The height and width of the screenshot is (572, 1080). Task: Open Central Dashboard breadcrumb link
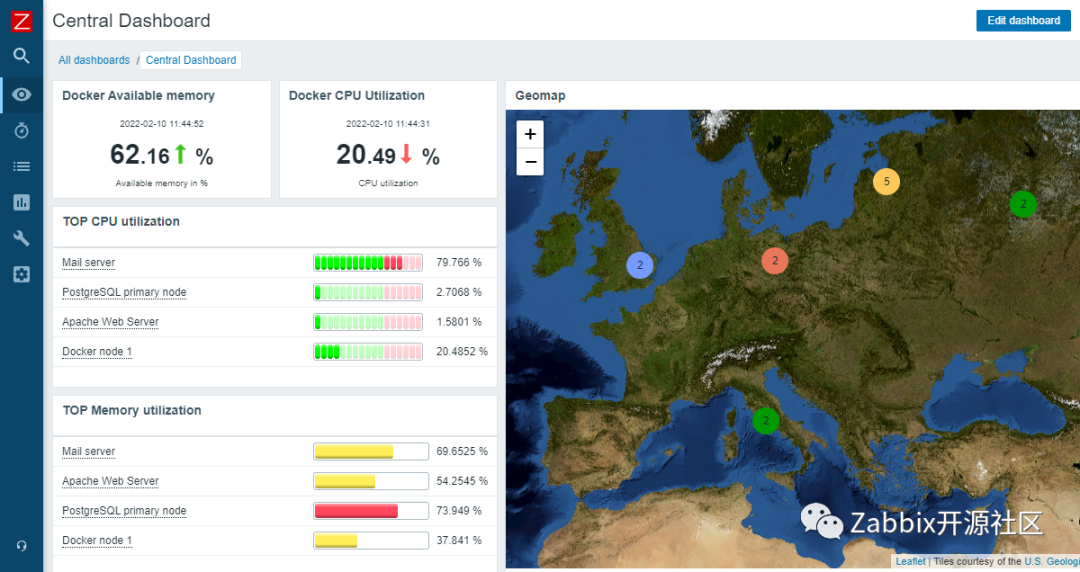tap(191, 60)
